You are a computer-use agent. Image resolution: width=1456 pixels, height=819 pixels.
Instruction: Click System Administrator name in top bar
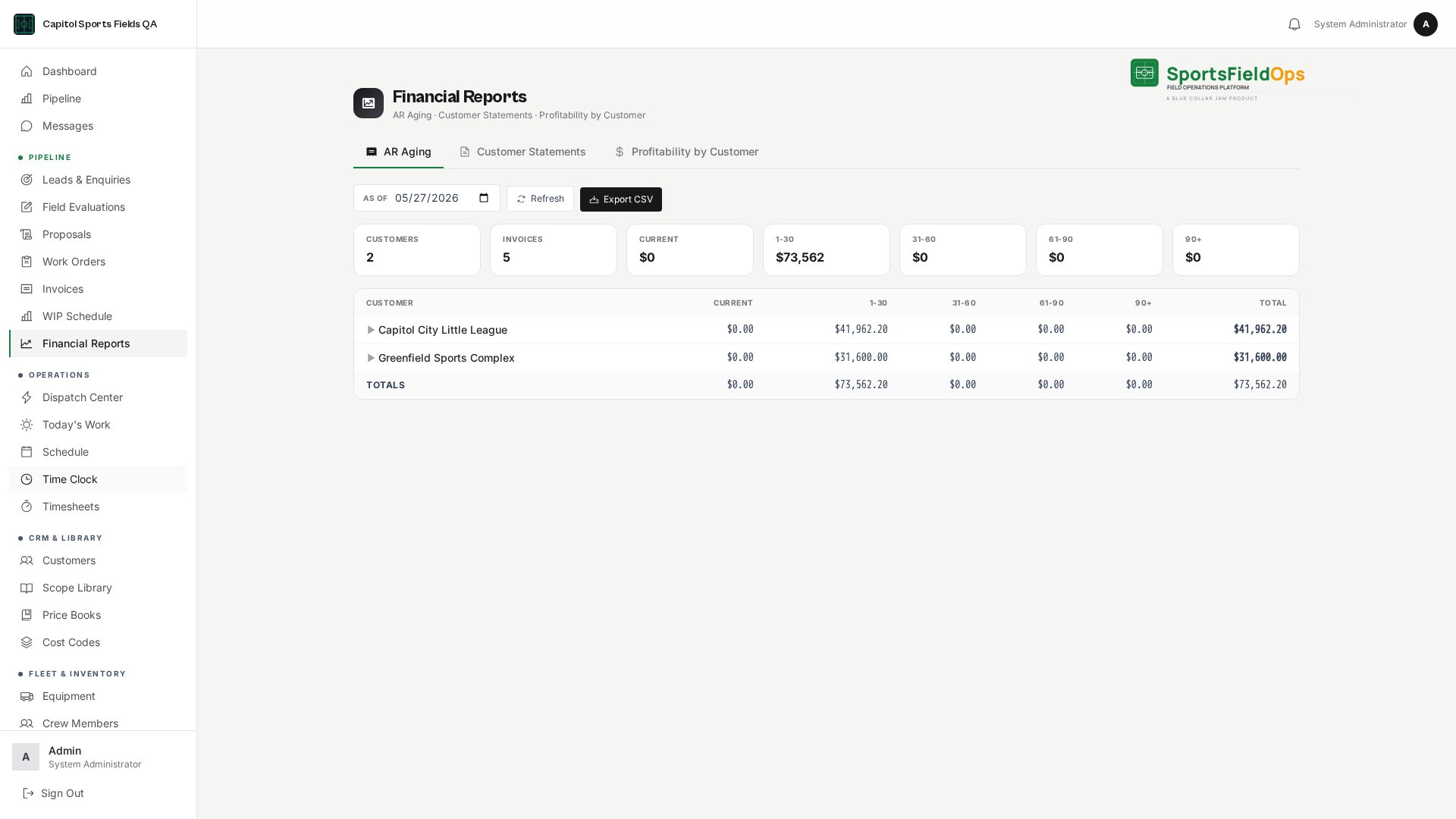tap(1360, 24)
